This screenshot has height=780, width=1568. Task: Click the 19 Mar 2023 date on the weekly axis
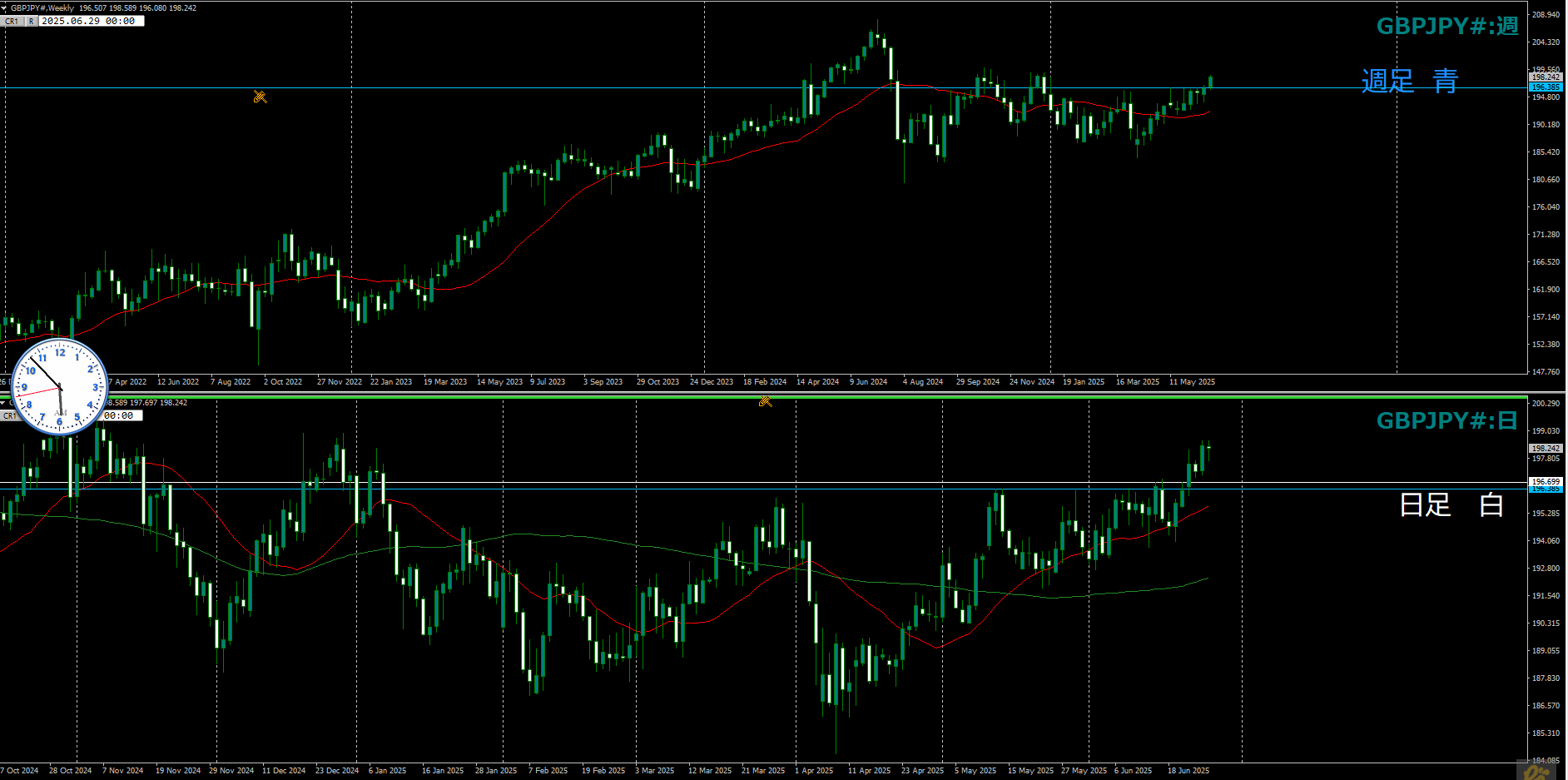445,382
